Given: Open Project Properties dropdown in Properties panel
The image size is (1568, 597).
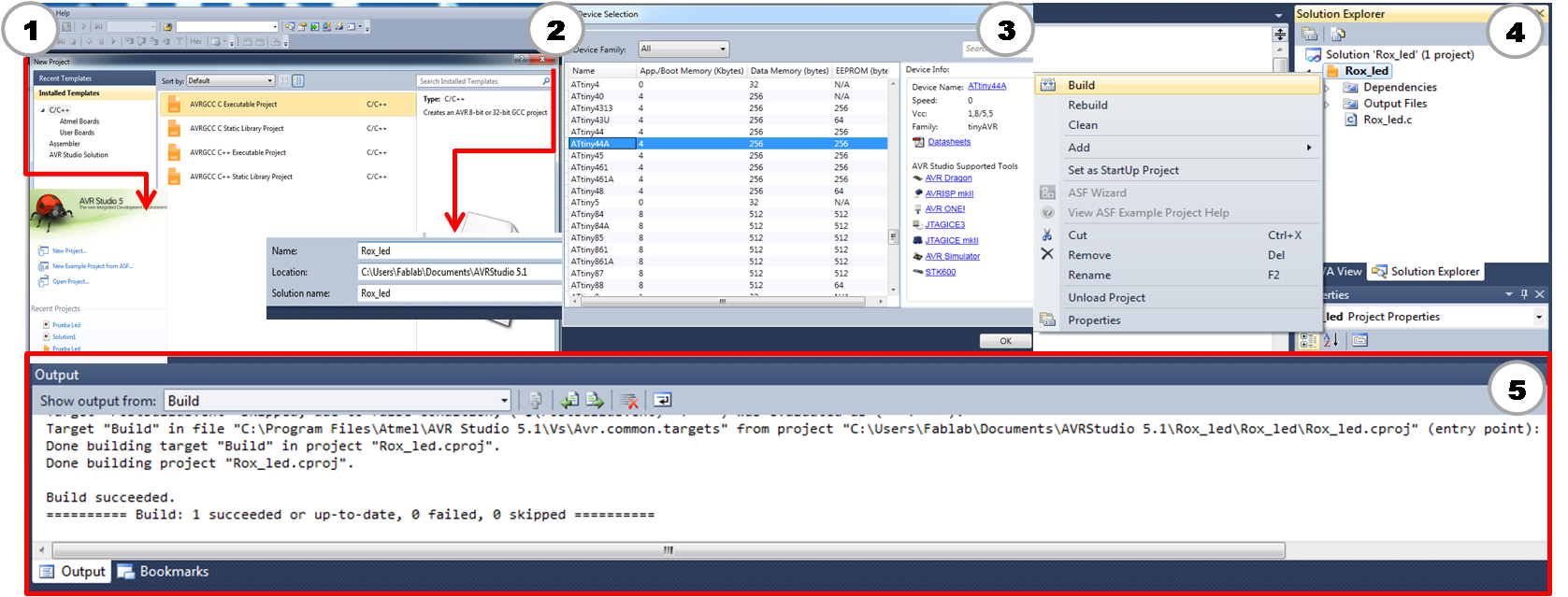Looking at the screenshot, I should pyautogui.click(x=1539, y=317).
